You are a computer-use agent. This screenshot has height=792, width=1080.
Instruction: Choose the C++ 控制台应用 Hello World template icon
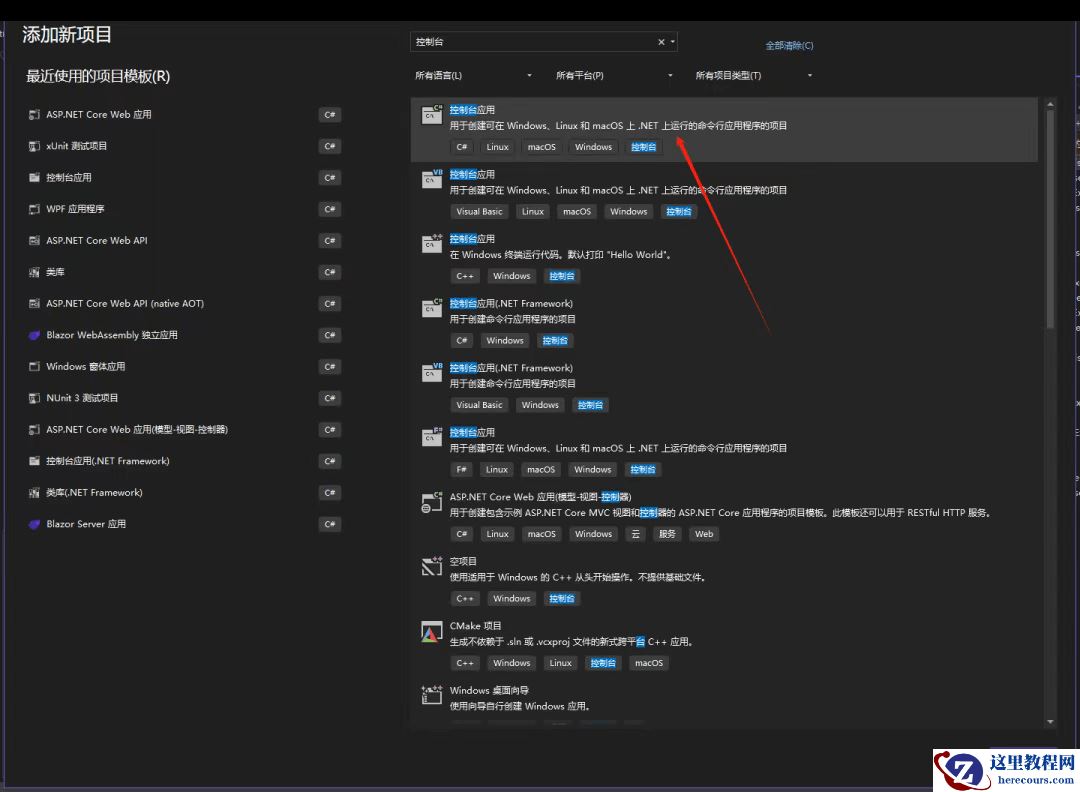pyautogui.click(x=432, y=242)
